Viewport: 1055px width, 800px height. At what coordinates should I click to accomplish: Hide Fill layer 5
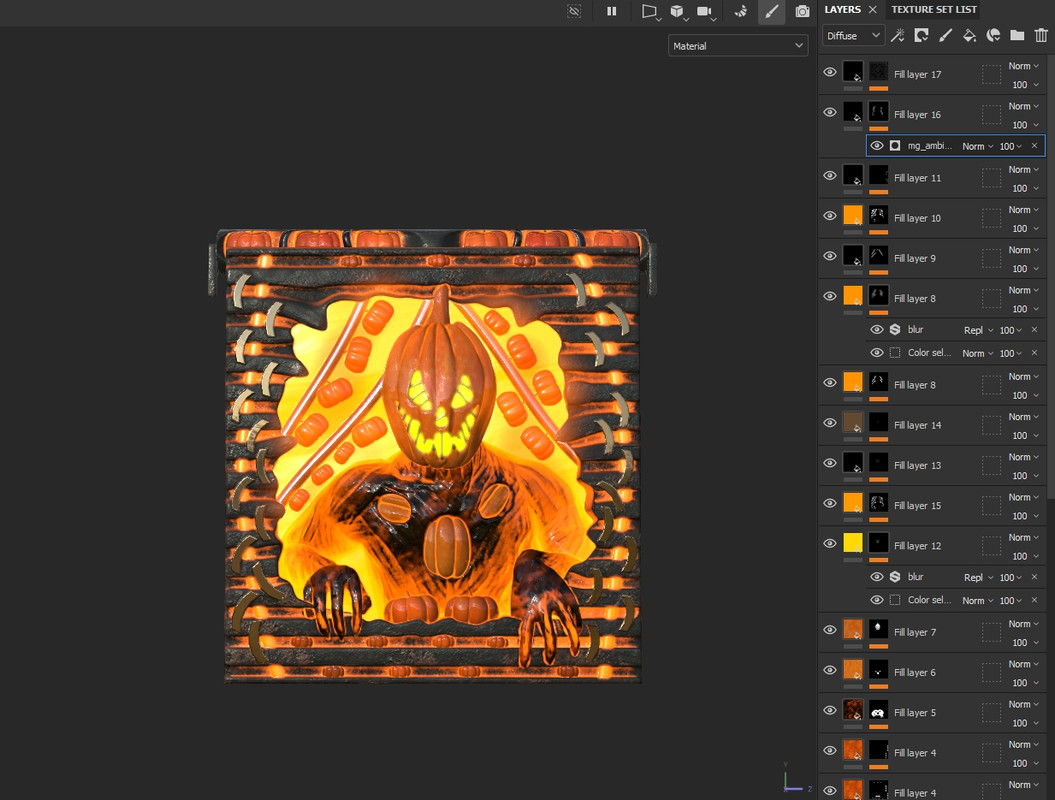click(830, 711)
